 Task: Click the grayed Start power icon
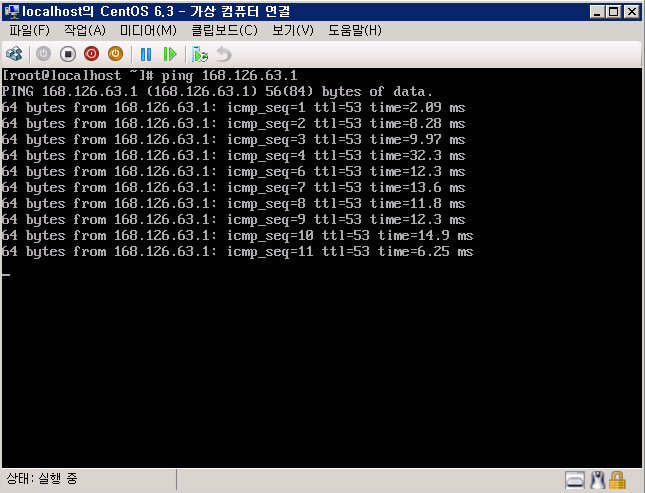coord(43,54)
